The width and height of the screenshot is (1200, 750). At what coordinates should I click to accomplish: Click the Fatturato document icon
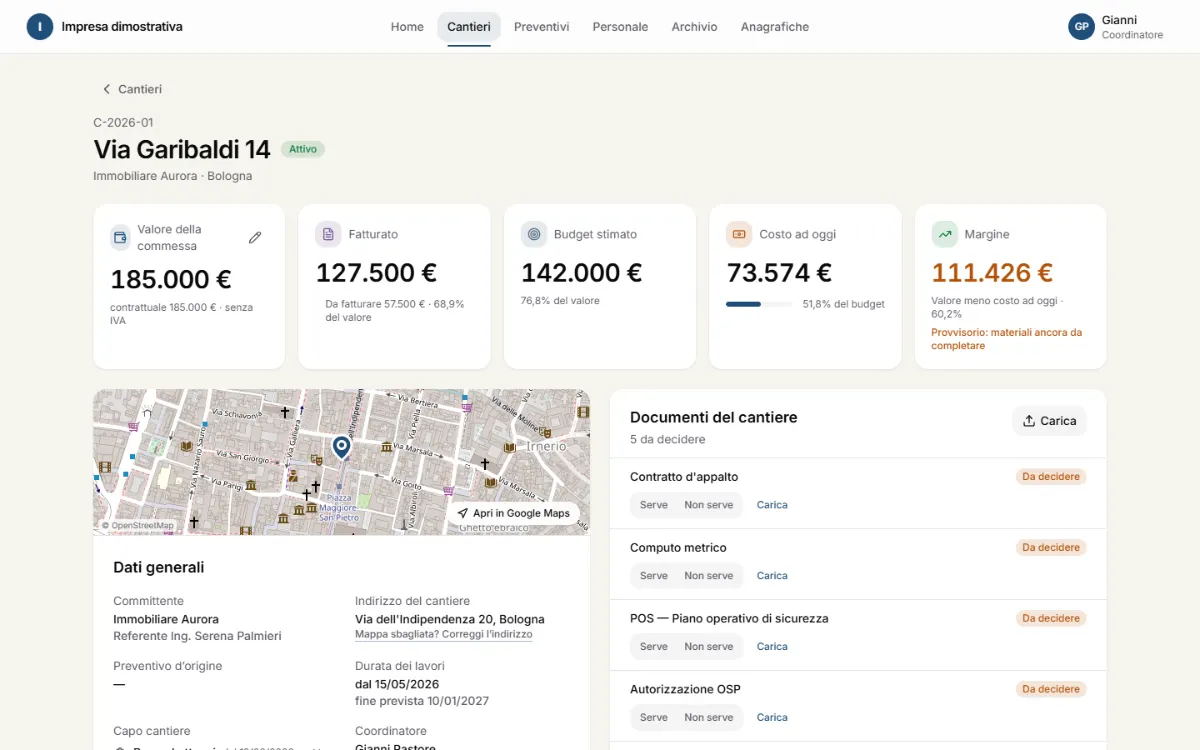(328, 234)
